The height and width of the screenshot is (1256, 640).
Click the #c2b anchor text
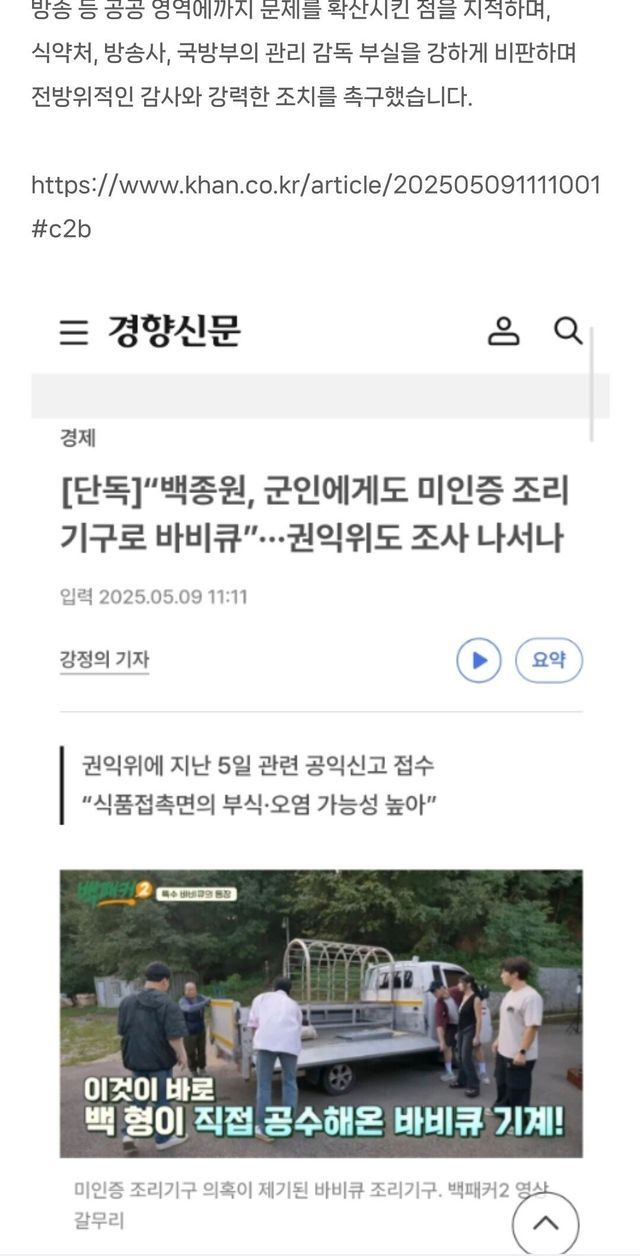pyautogui.click(x=61, y=229)
